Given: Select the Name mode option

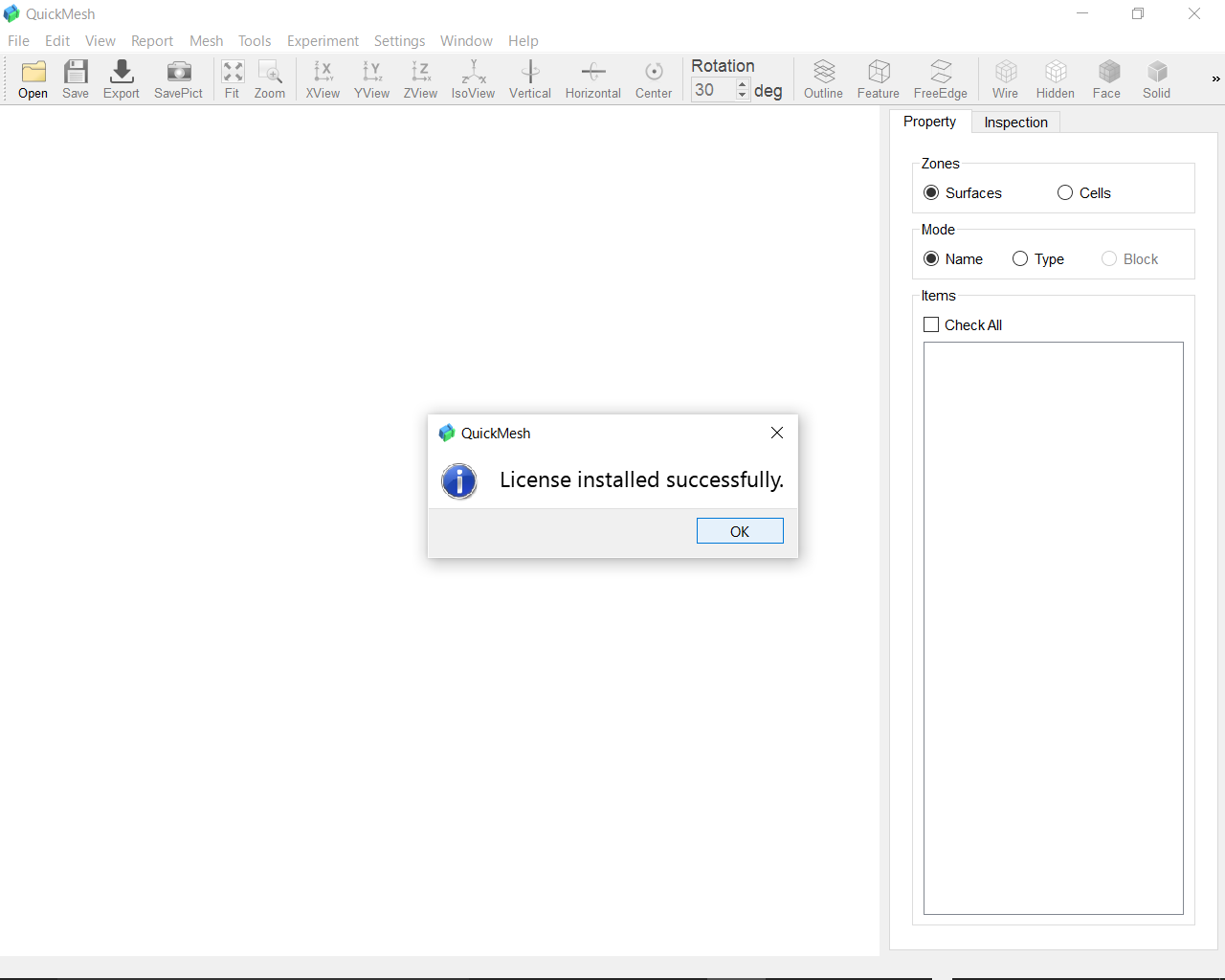Looking at the screenshot, I should tap(953, 258).
